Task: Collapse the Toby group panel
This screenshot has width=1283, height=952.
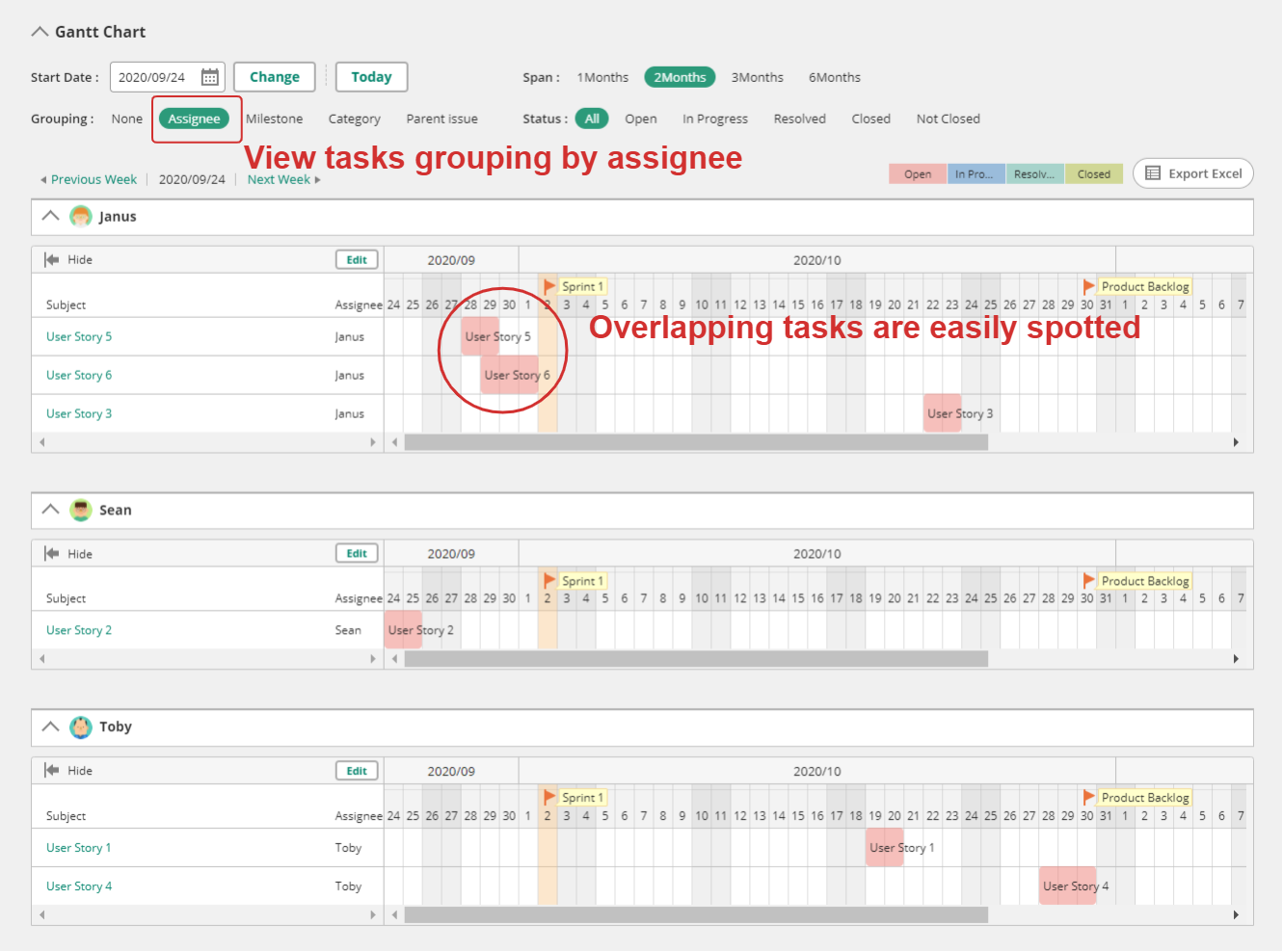Action: tap(50, 727)
